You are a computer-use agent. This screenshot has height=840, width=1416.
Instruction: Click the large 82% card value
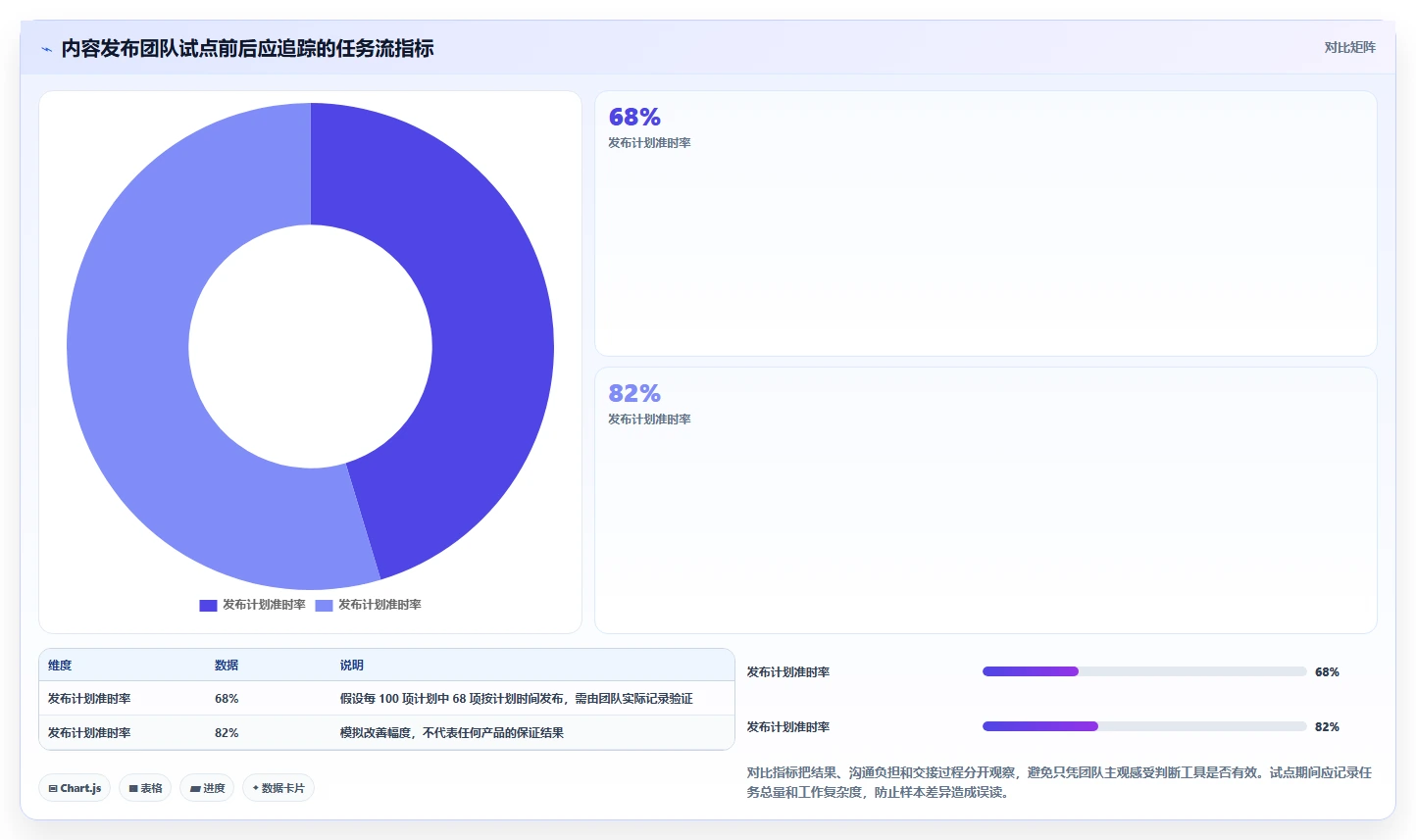[634, 393]
